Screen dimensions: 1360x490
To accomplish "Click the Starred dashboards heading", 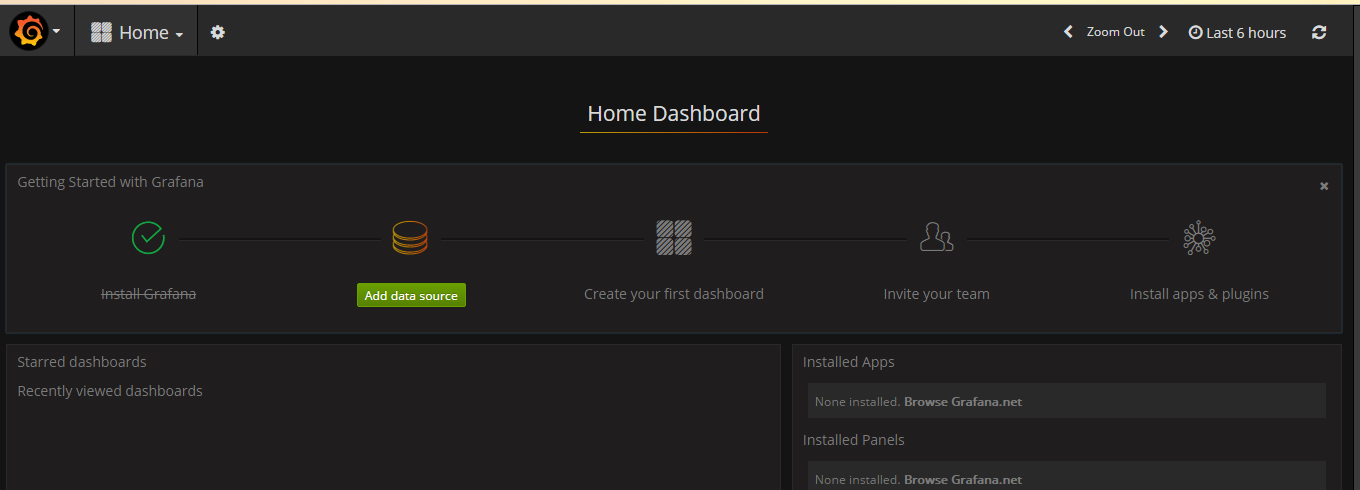I will coord(82,362).
